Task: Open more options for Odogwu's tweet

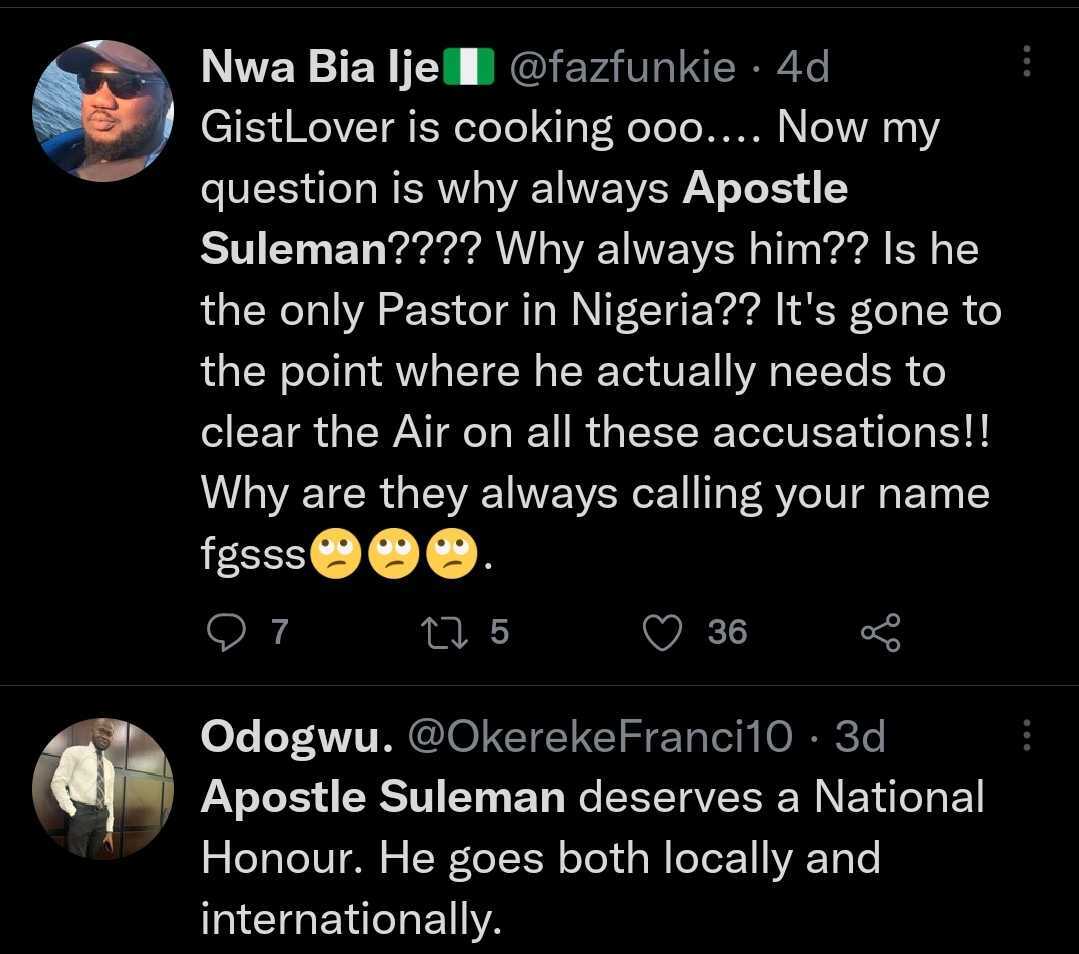Action: 1027,736
